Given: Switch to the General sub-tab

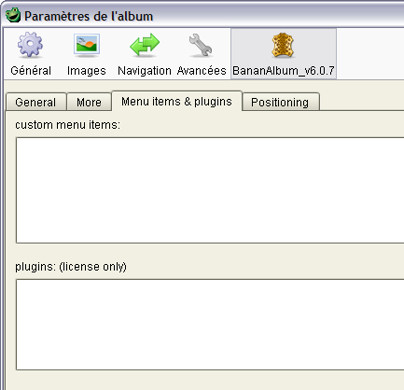Looking at the screenshot, I should click(x=36, y=102).
